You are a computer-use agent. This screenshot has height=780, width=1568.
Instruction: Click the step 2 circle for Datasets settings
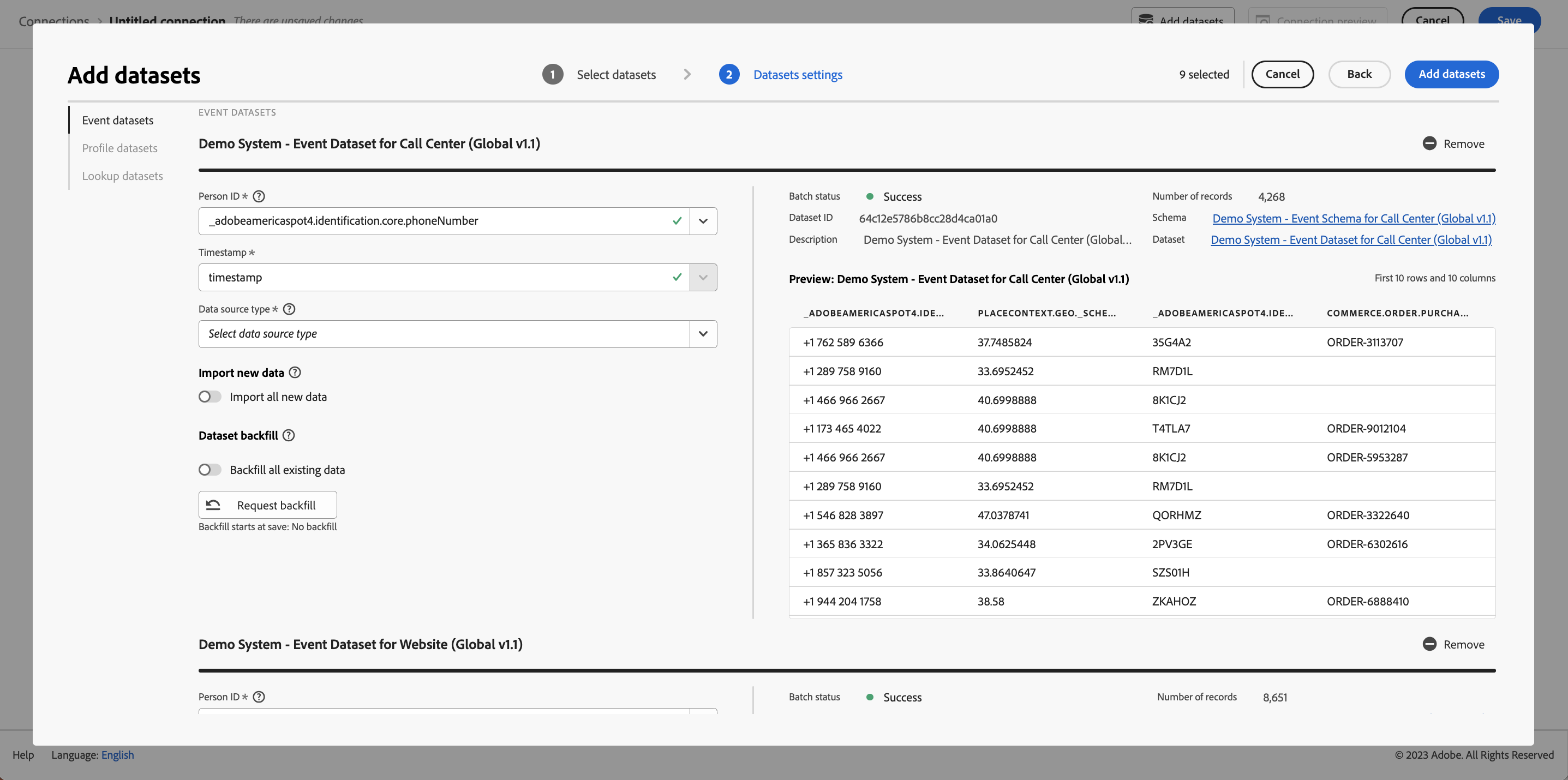point(728,74)
